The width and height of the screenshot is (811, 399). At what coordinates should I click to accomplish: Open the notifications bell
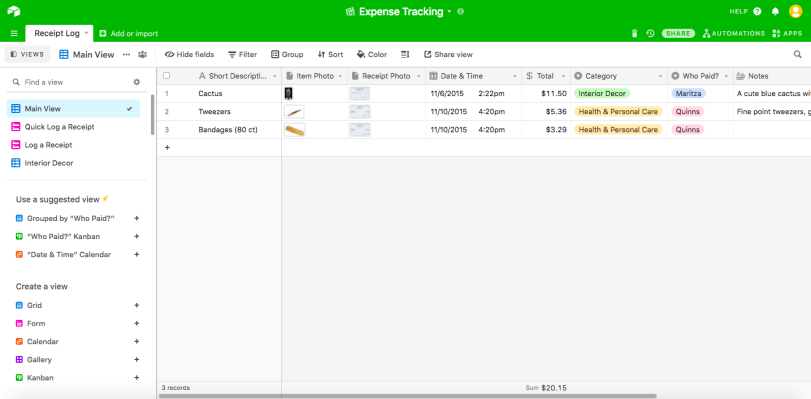click(x=775, y=11)
